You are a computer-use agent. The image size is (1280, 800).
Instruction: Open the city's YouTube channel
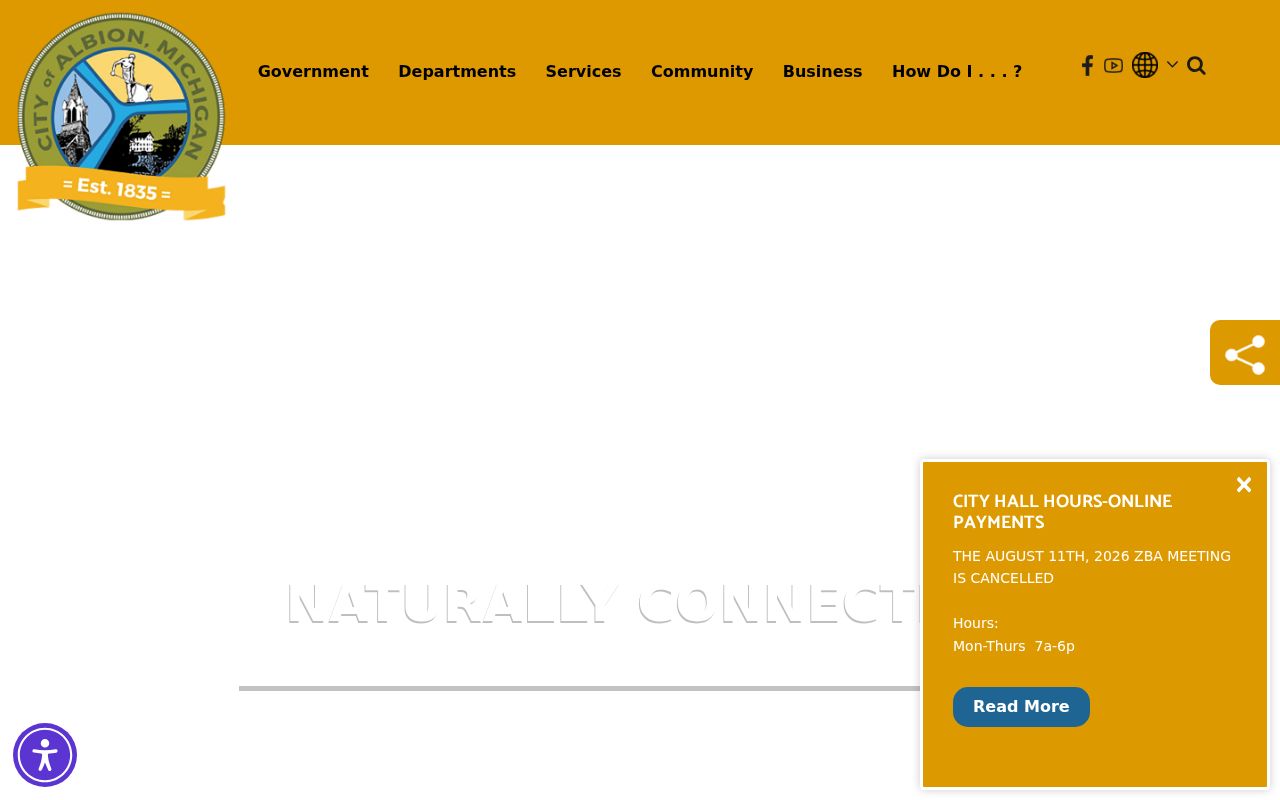click(x=1113, y=66)
